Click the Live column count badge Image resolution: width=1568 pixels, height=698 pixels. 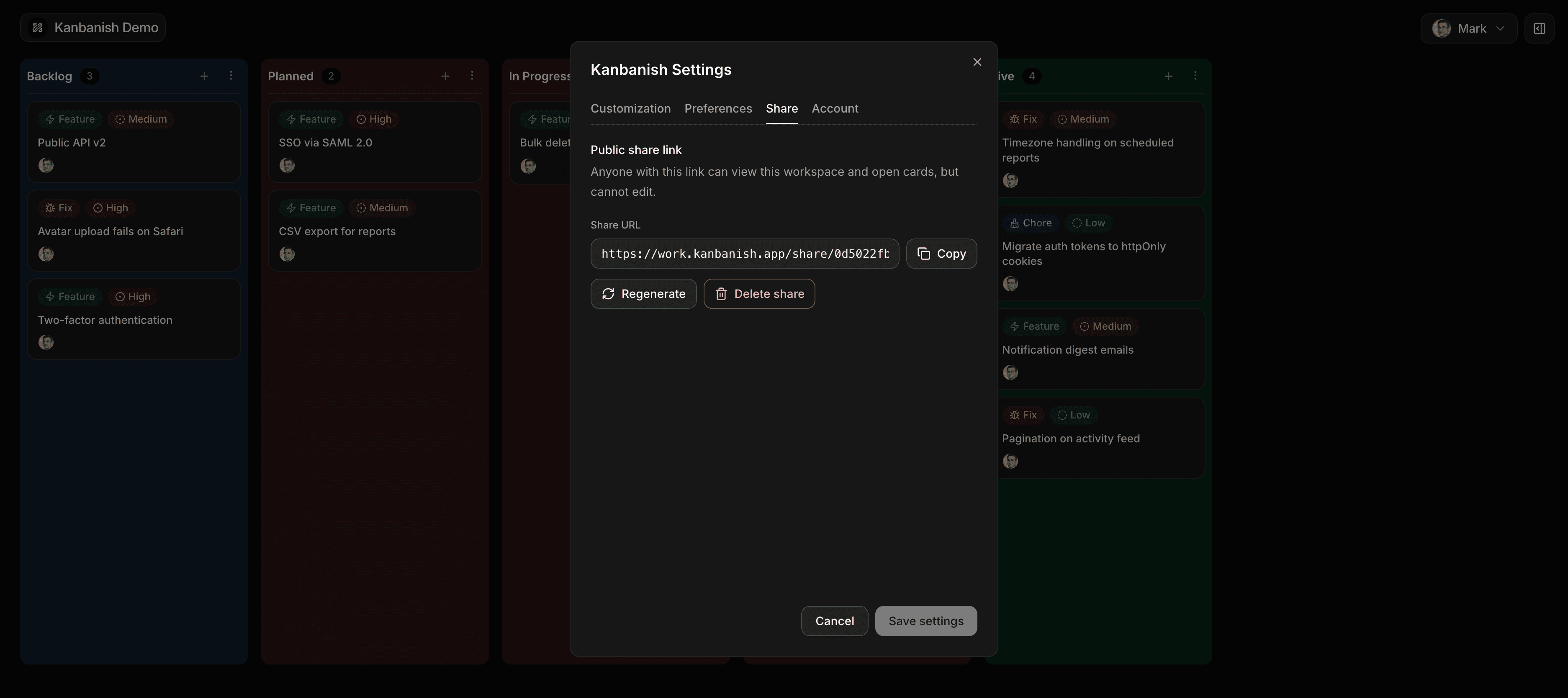[x=1031, y=76]
